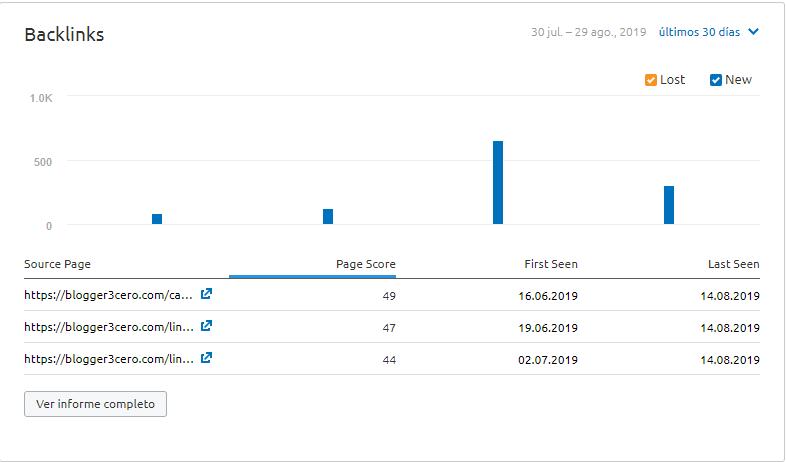The height and width of the screenshot is (462, 786).
Task: Open external link icon in Page Score 44 row
Action: tap(206, 358)
